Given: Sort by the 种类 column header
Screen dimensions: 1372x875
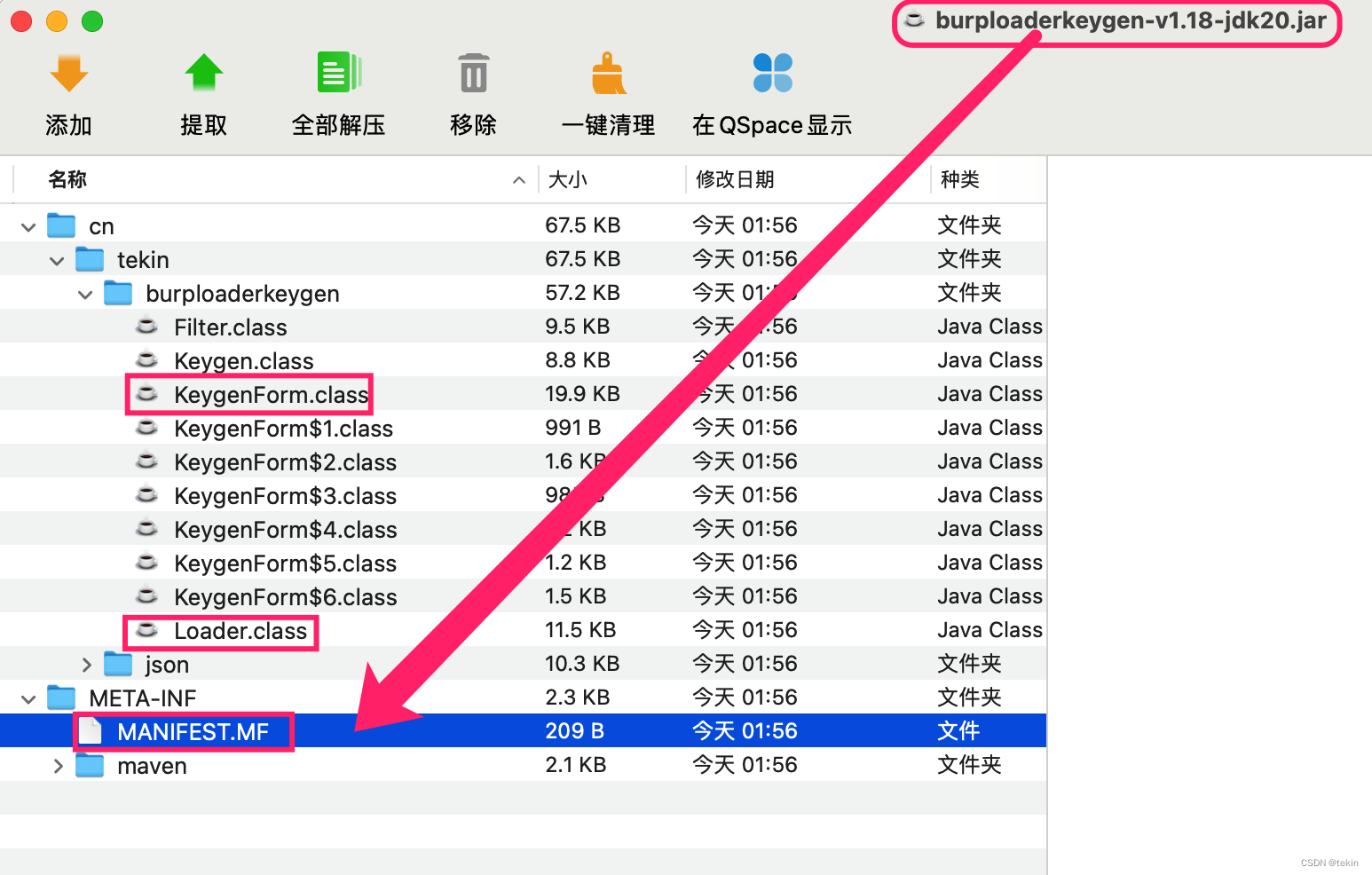Looking at the screenshot, I should (960, 179).
